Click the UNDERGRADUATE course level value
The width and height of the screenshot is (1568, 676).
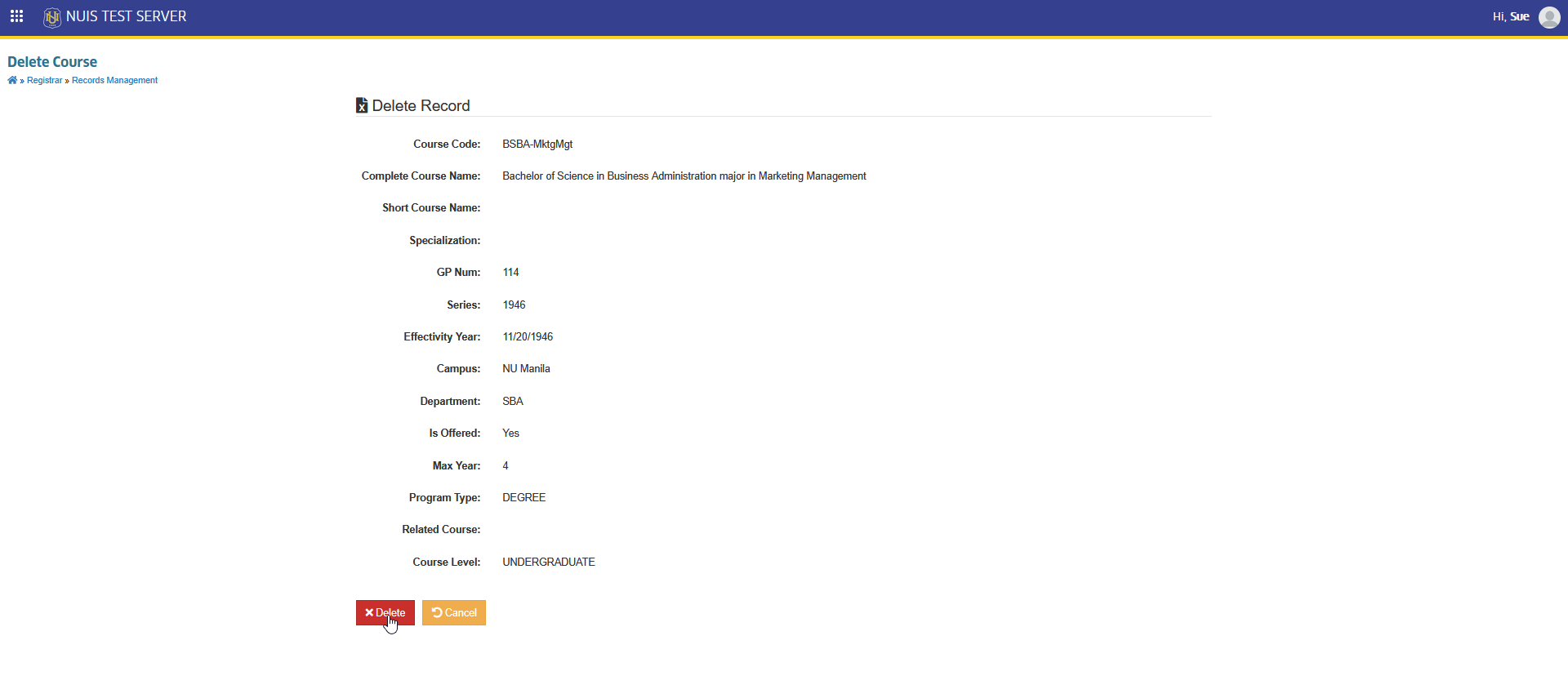coord(549,562)
